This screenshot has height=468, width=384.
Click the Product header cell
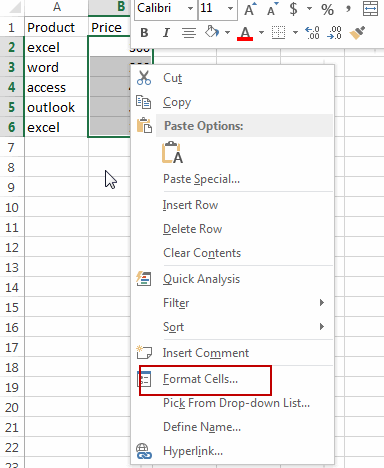pos(56,27)
